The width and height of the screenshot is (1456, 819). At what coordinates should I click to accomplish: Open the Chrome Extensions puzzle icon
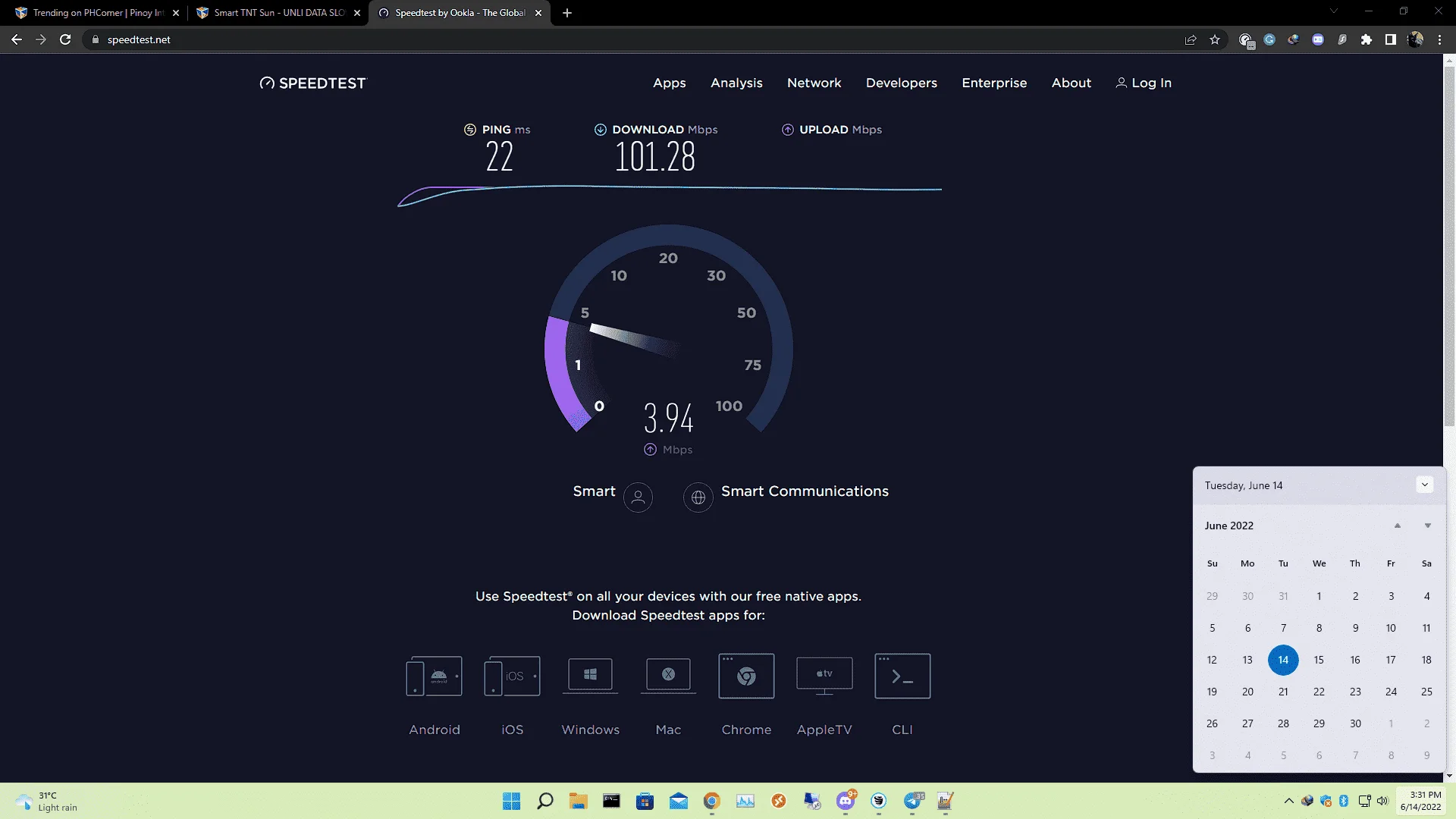pos(1367,39)
